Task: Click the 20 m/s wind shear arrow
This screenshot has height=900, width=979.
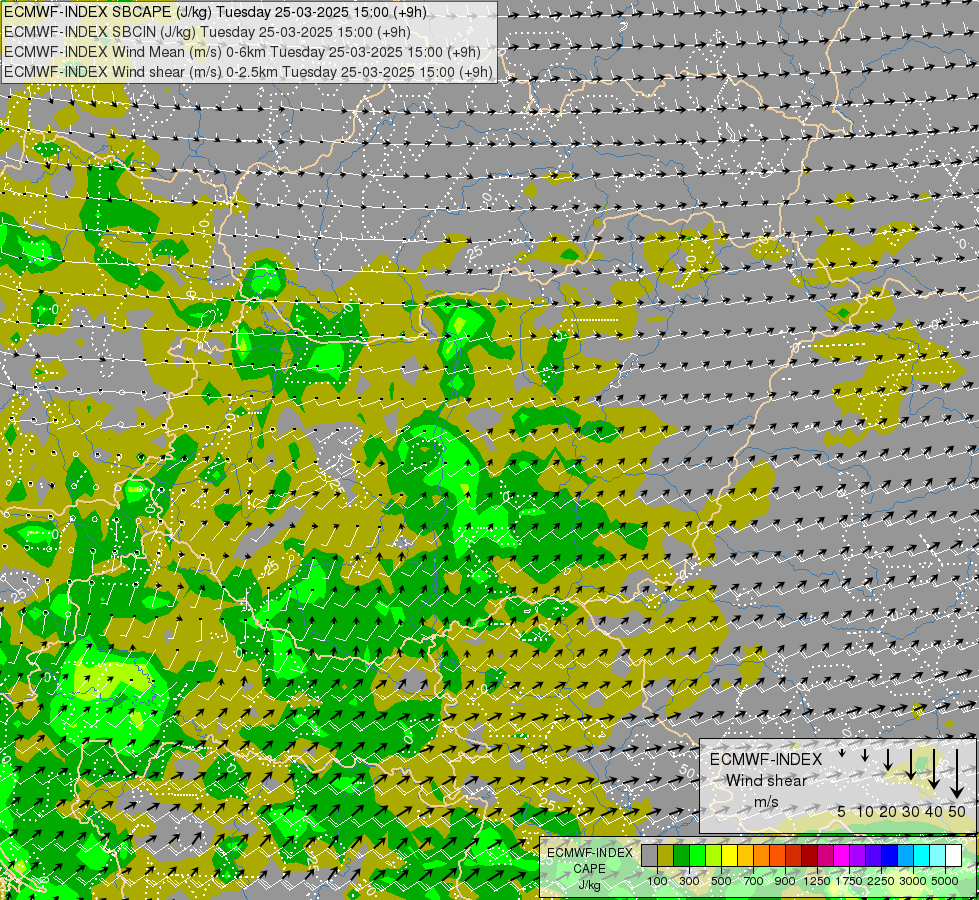Action: [x=888, y=759]
